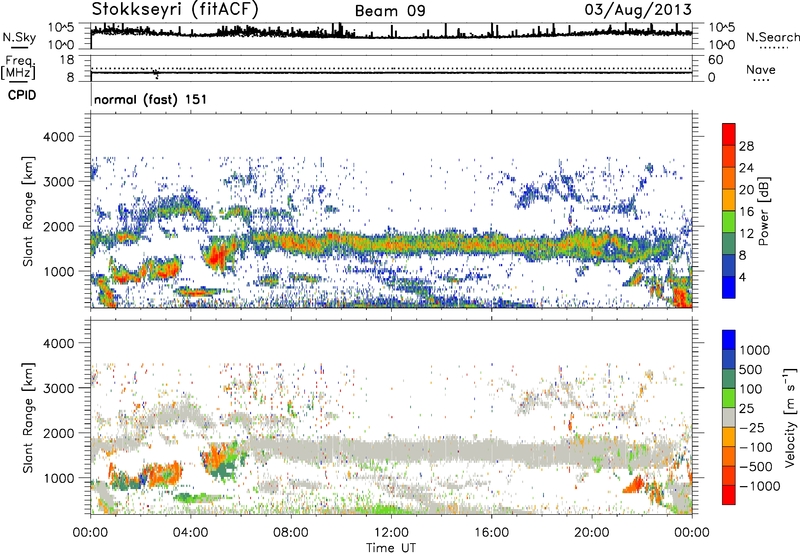800x554 pixels.
Task: Click the '18' tick on the frequency axis
Action: (x=66, y=60)
